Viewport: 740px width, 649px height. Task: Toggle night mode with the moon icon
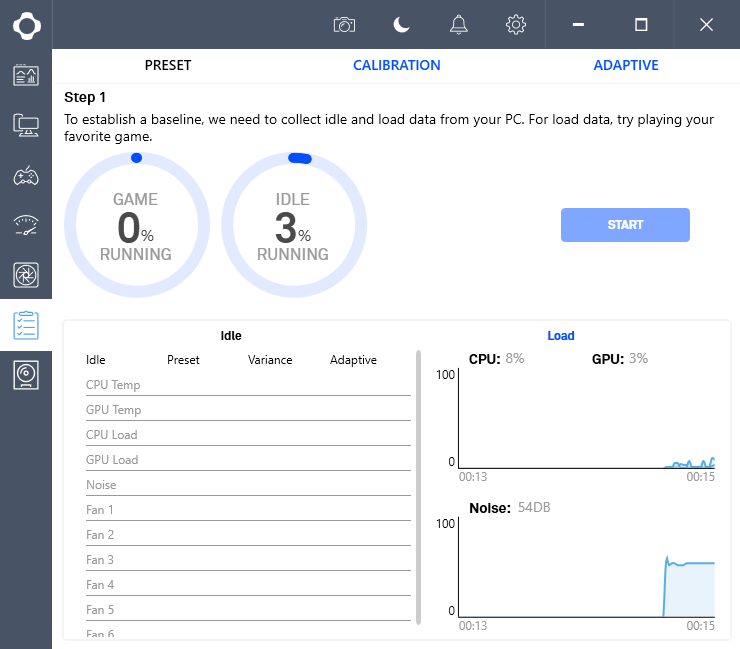401,25
